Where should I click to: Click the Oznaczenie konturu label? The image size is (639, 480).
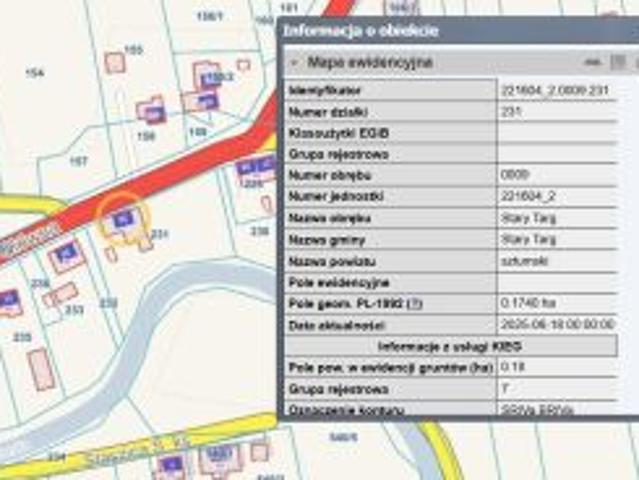(x=346, y=410)
